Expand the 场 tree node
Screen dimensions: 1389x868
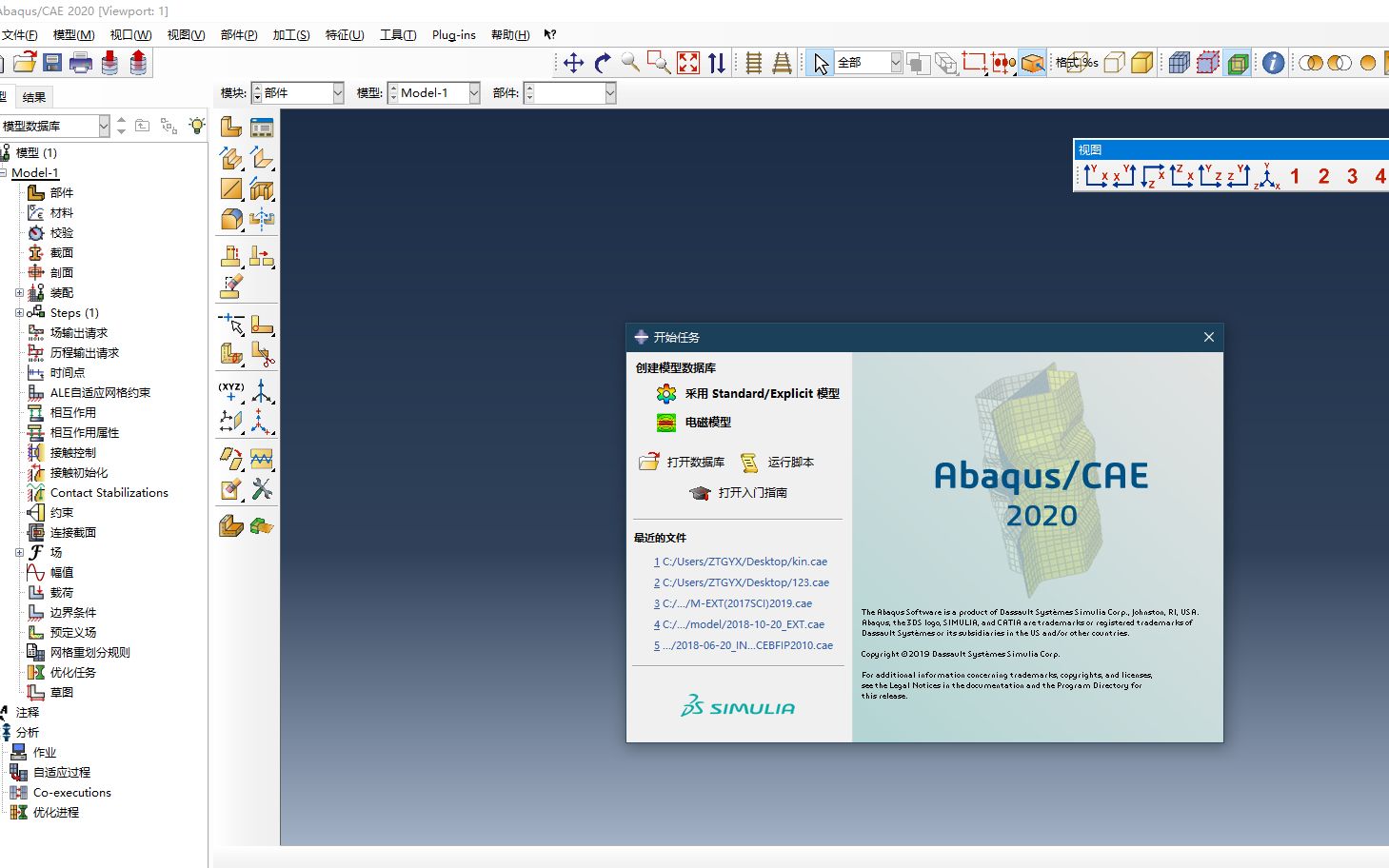[x=19, y=552]
